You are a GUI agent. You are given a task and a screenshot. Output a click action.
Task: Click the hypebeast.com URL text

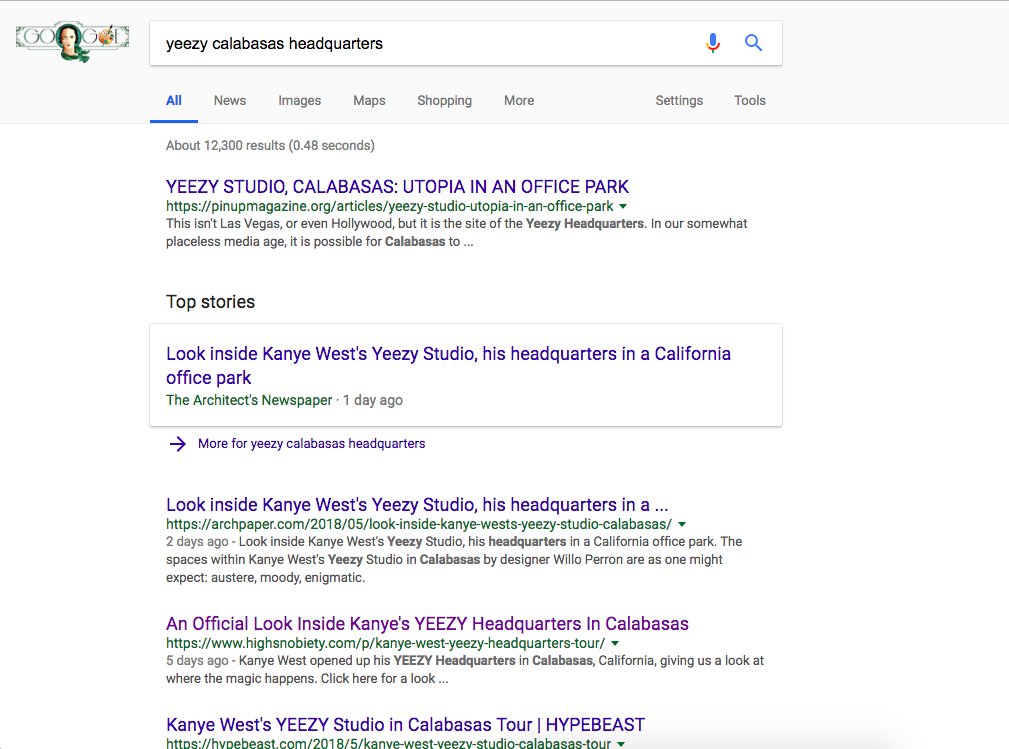[x=388, y=743]
